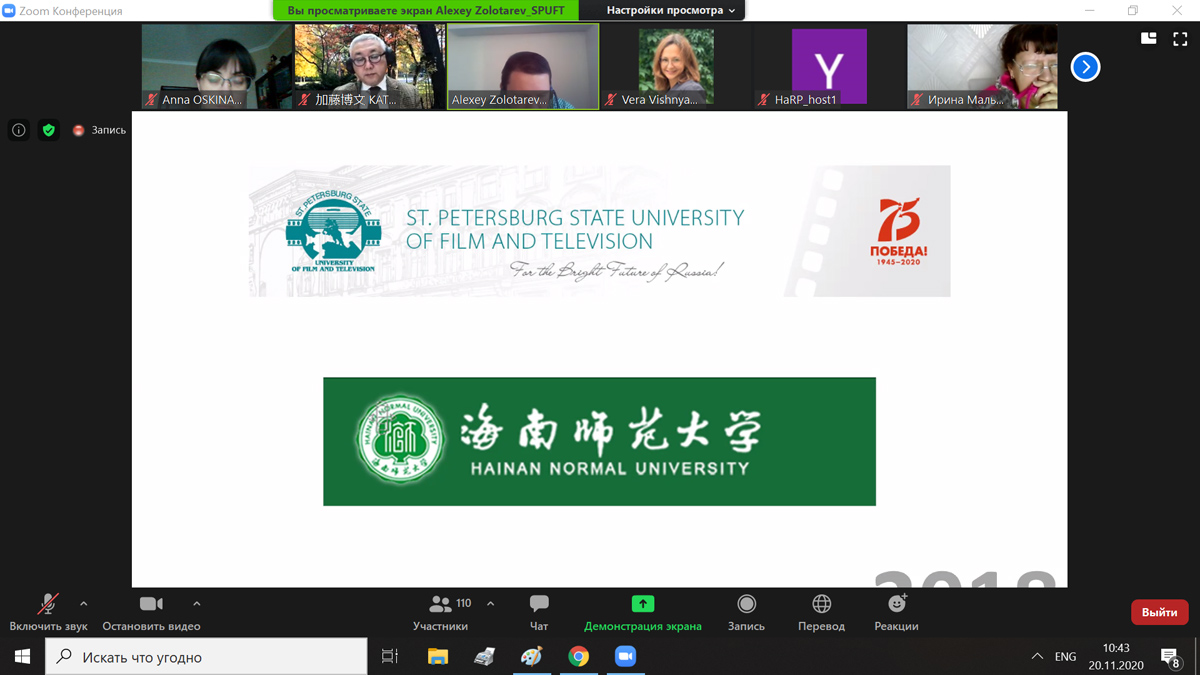The height and width of the screenshot is (675, 1200).
Task: Show next participants with blue arrow
Action: [1085, 67]
